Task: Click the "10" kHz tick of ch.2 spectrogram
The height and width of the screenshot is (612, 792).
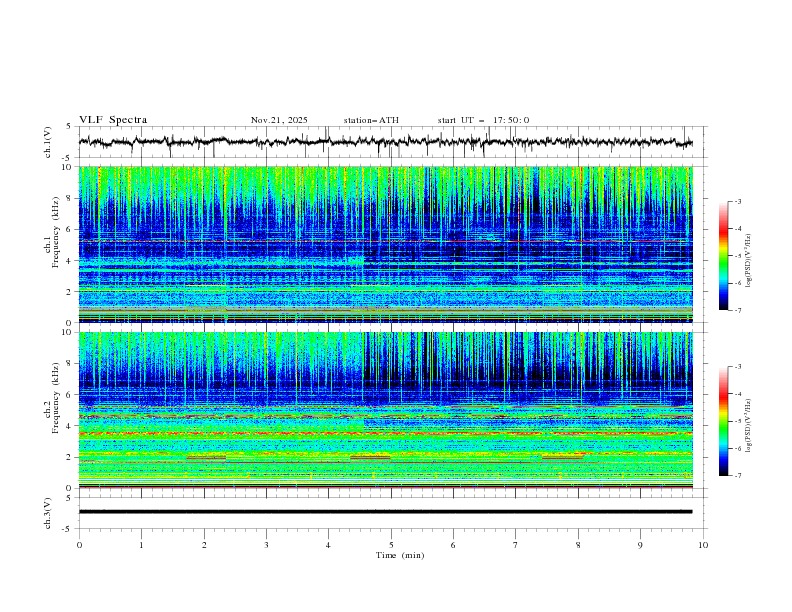Action: click(x=68, y=332)
